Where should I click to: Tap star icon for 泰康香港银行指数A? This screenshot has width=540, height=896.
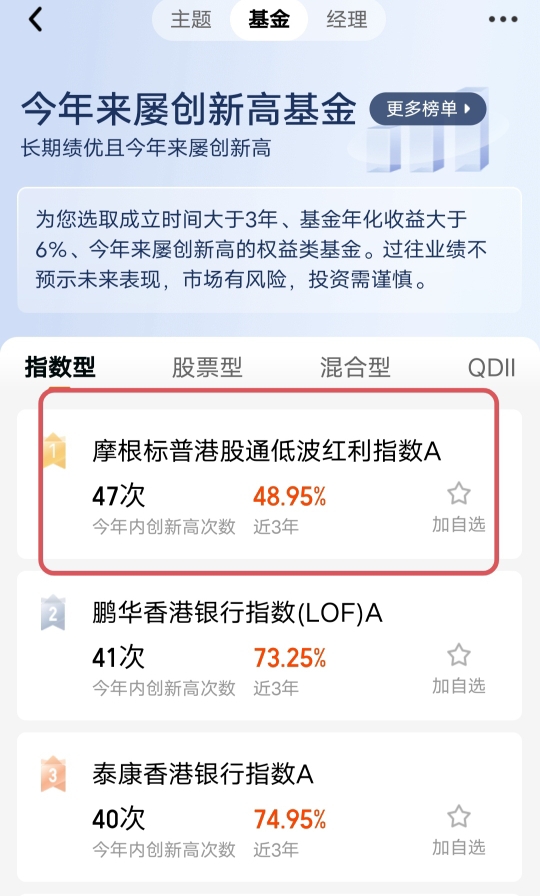coord(458,817)
